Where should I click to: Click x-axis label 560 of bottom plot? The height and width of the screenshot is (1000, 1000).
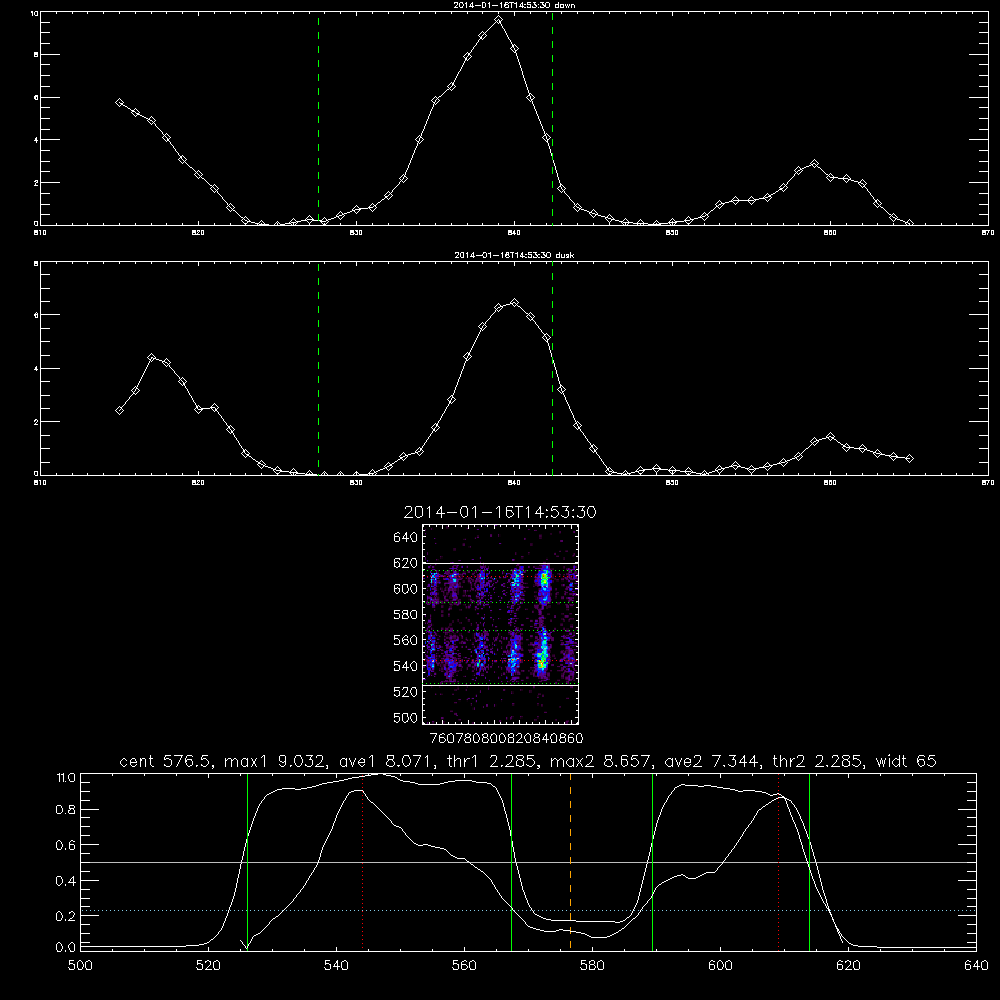464,965
